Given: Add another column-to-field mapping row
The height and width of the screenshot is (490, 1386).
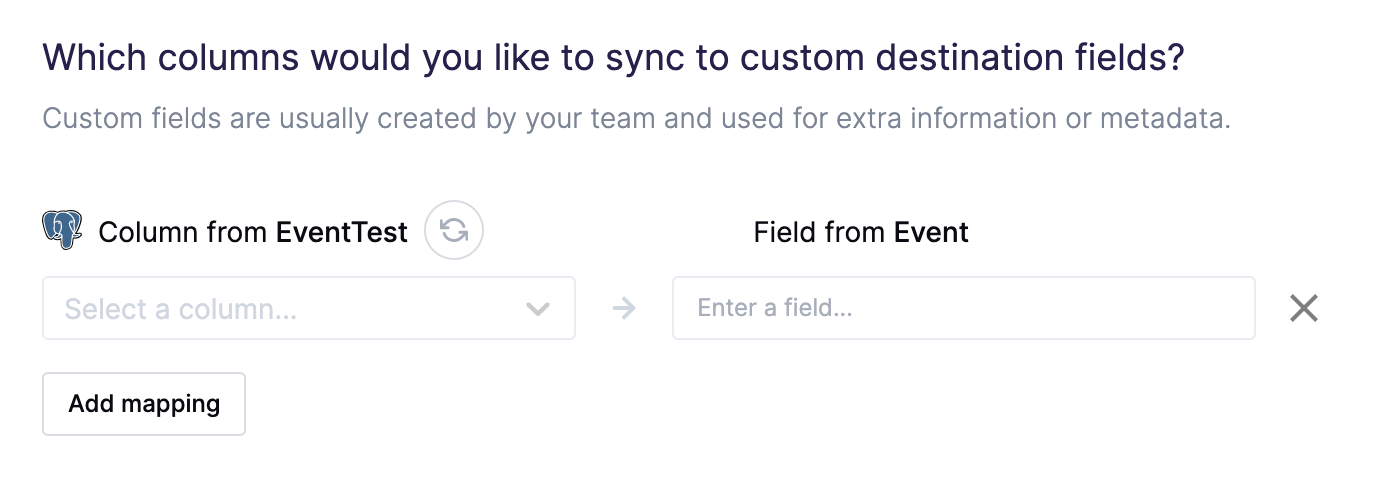Looking at the screenshot, I should 144,404.
